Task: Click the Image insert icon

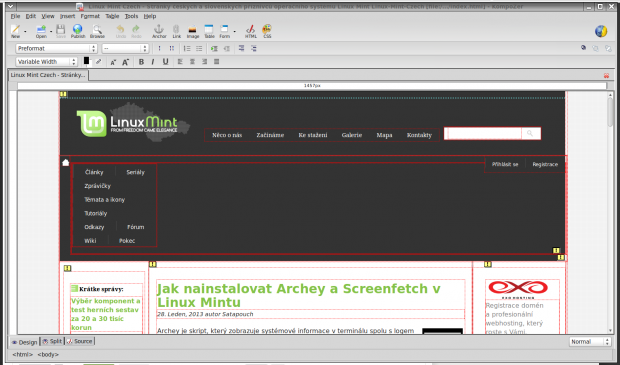Action: click(x=193, y=31)
